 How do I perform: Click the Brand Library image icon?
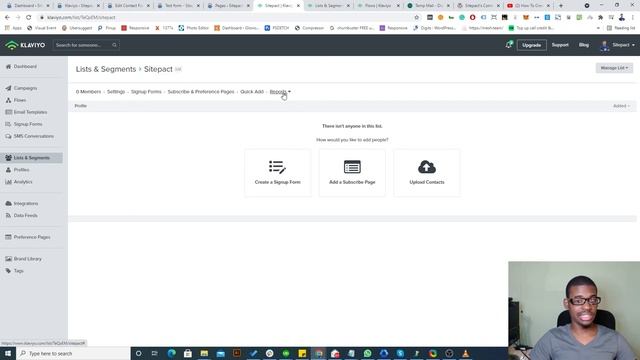point(8,259)
